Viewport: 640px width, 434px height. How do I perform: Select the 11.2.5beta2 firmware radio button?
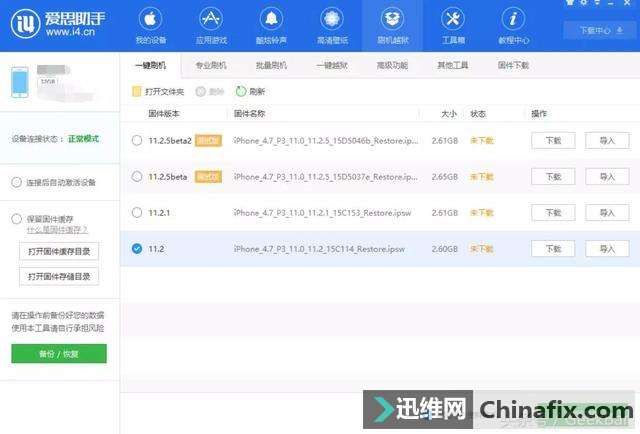point(137,140)
